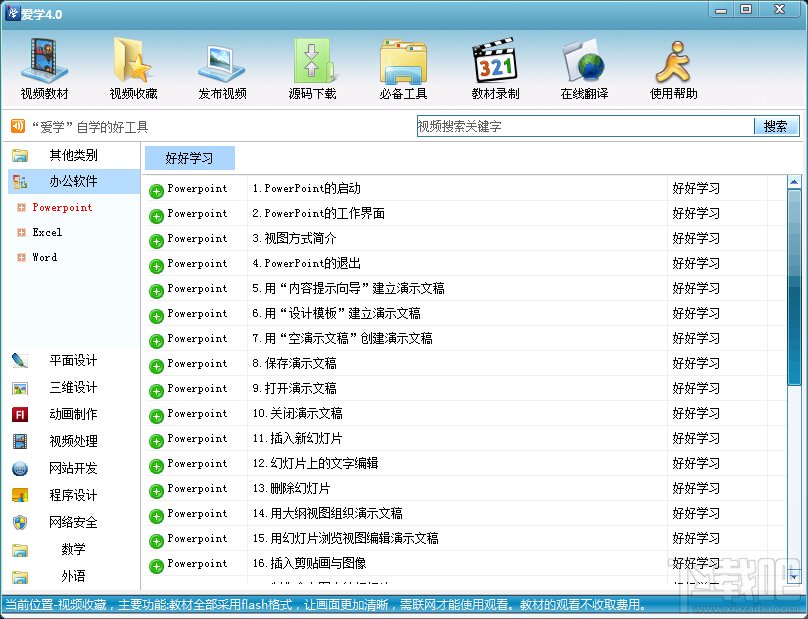Open lesson 11.插入新幻灯片

(297, 438)
